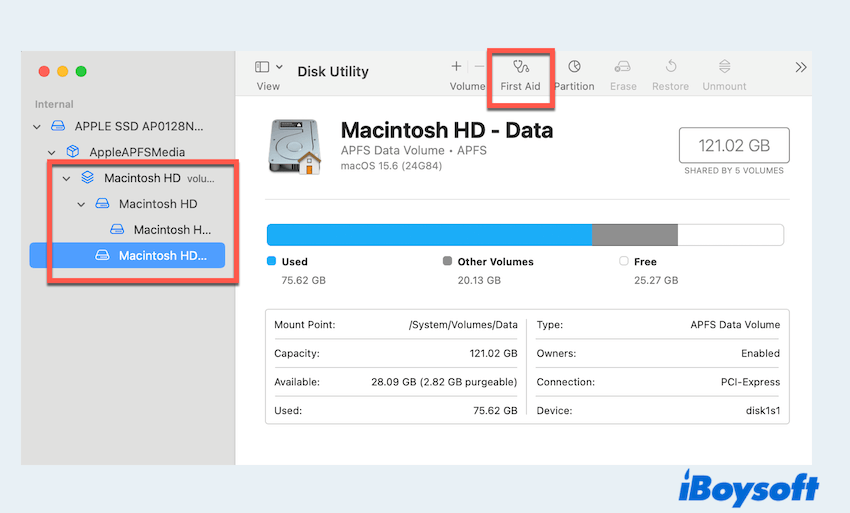Screen dimensions: 850x513
Task: Open the View sidebar icon
Action: coord(262,67)
